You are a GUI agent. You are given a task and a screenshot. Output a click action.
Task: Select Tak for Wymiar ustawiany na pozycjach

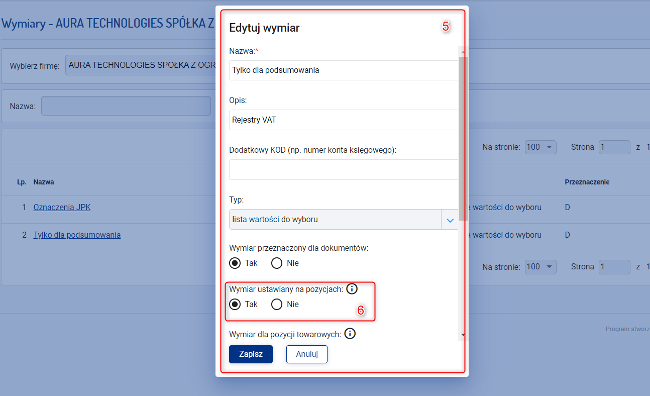tap(235, 304)
